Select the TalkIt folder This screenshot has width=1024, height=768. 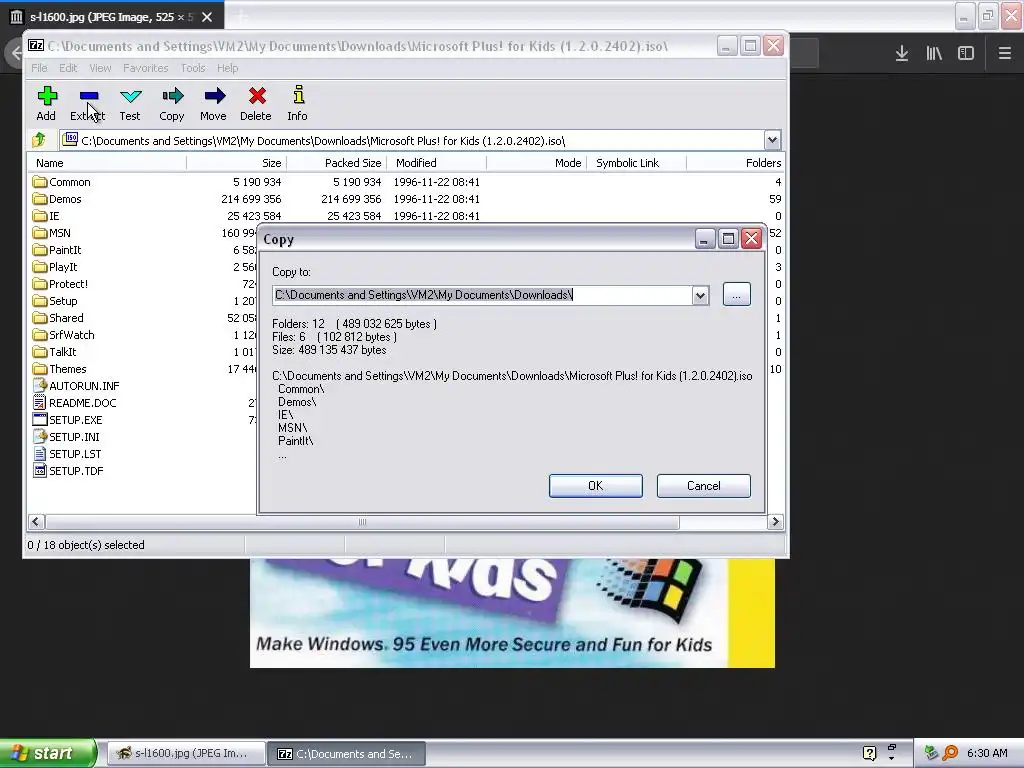point(54,352)
